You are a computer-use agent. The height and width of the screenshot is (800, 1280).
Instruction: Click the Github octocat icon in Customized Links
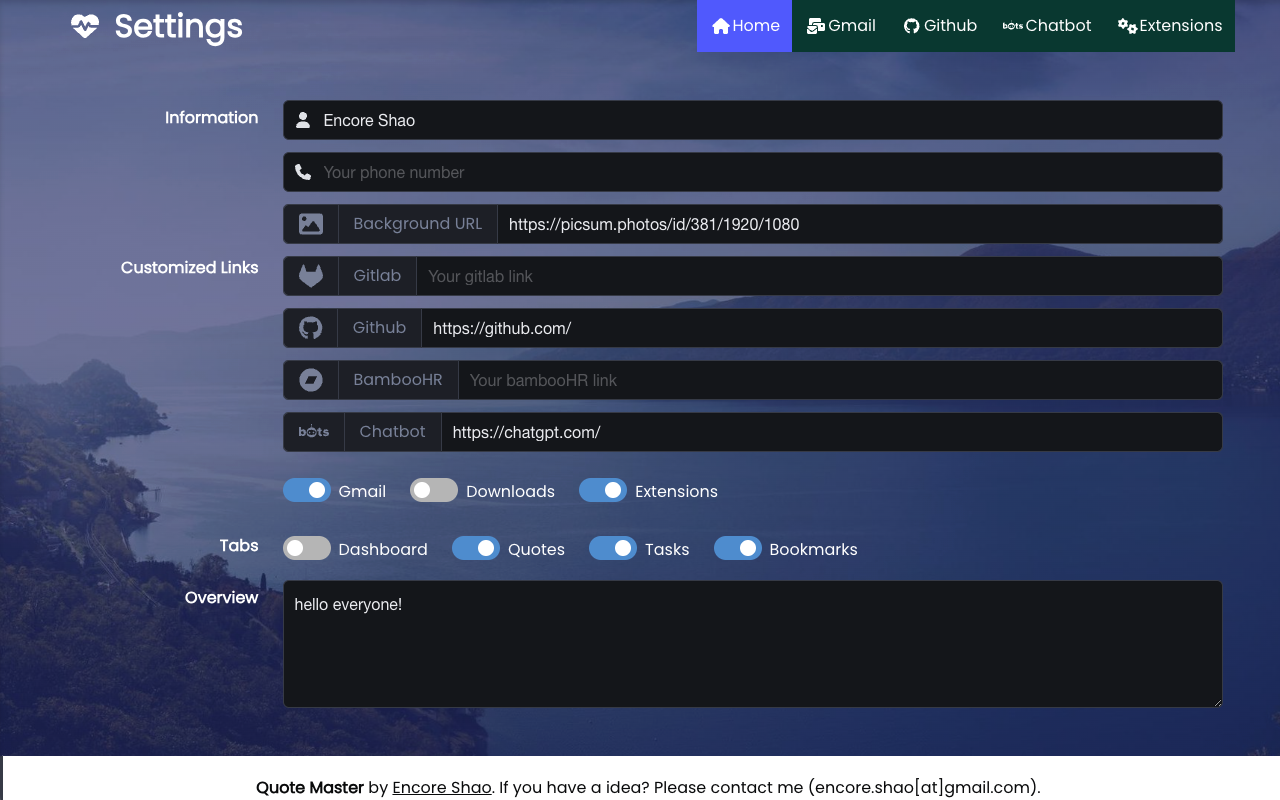coord(310,327)
